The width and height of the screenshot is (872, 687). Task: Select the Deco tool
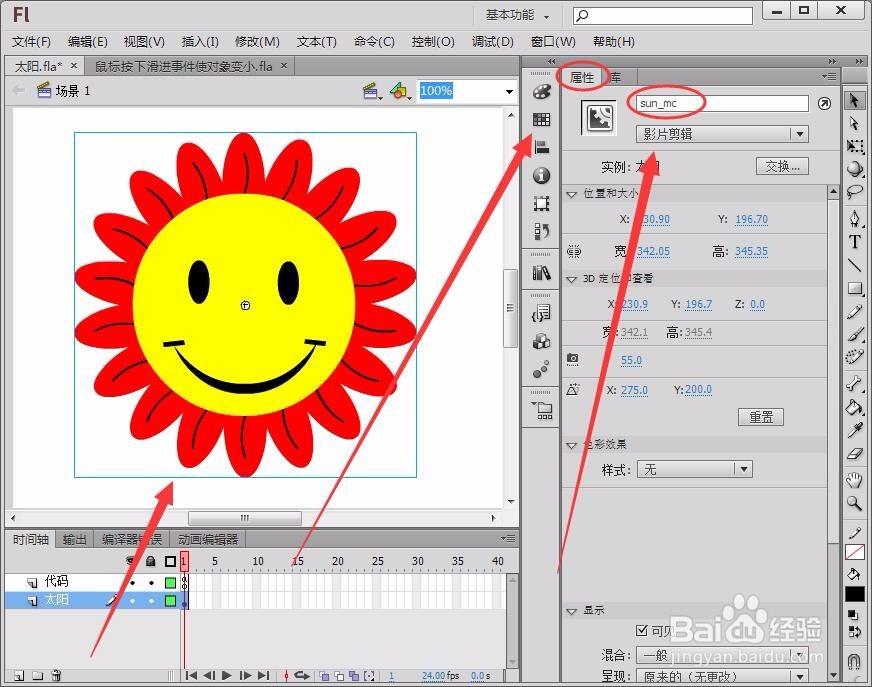coord(855,357)
